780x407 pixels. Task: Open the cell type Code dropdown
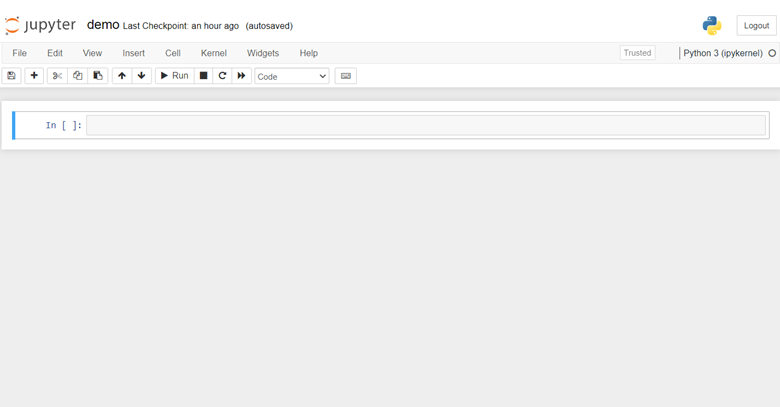(292, 76)
